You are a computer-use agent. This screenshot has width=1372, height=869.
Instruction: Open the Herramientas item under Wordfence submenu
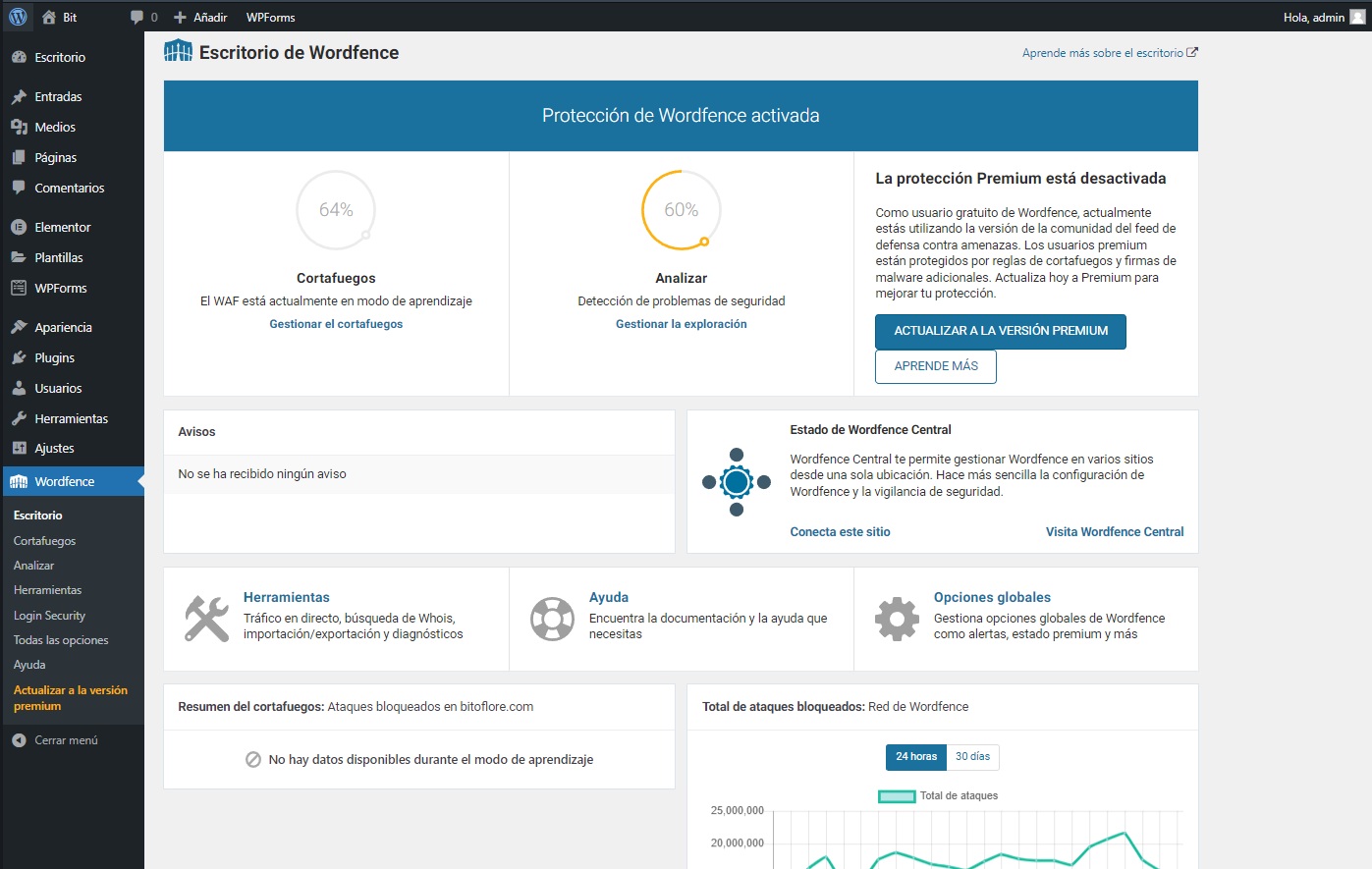[47, 590]
